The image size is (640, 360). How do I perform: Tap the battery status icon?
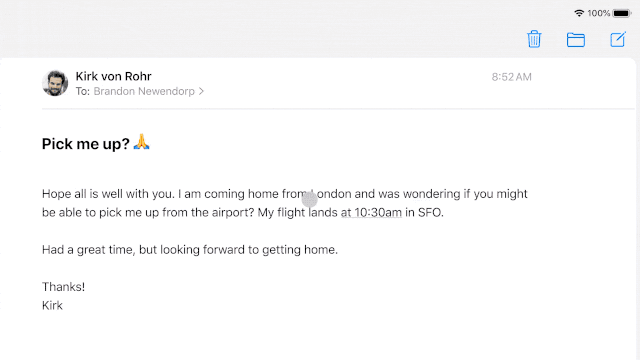point(622,13)
